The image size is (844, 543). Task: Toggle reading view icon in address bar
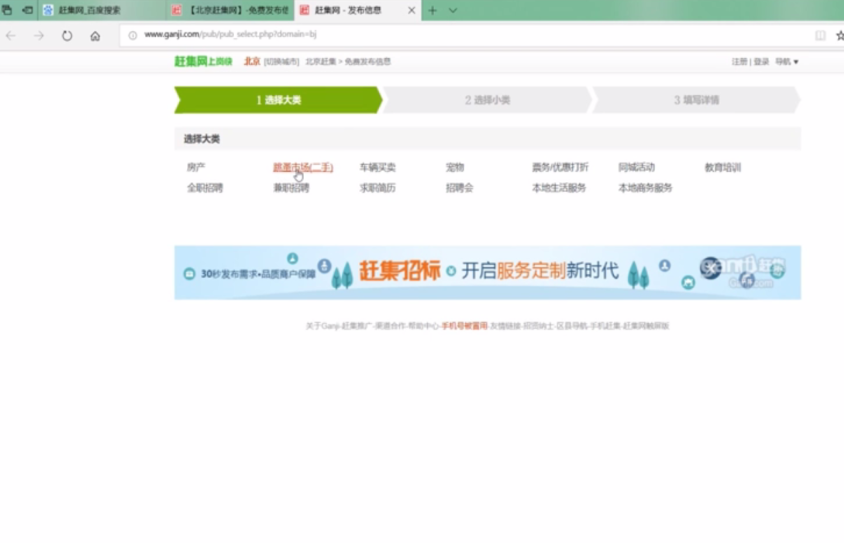pos(820,36)
